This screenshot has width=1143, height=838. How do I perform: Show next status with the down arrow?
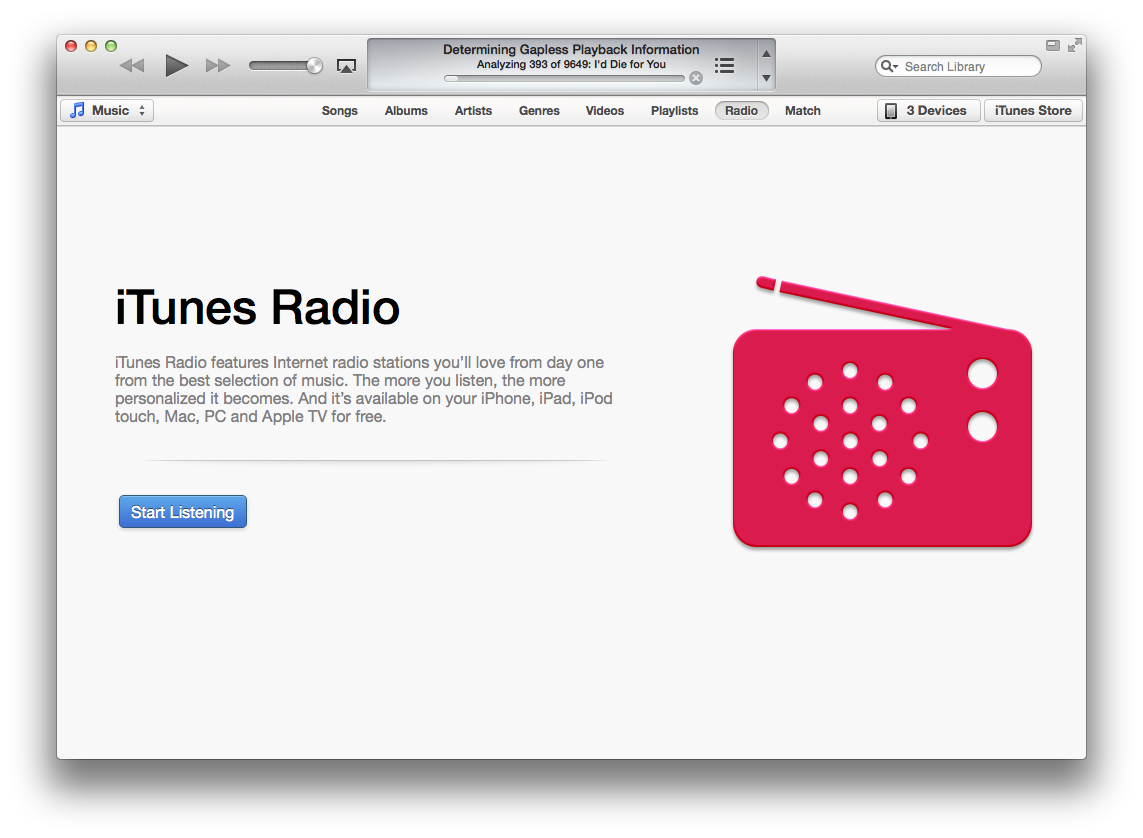click(x=766, y=78)
